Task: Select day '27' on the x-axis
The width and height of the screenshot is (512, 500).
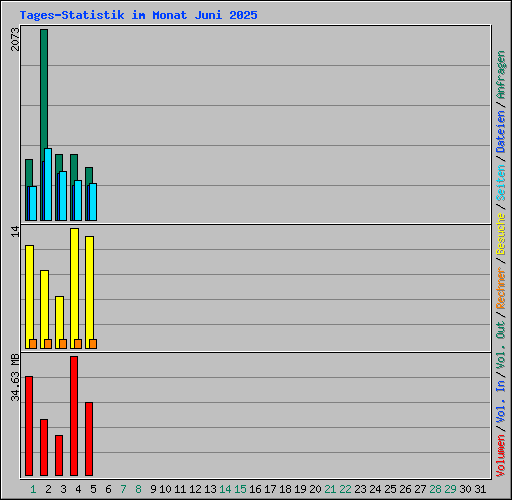Action: coord(420,489)
